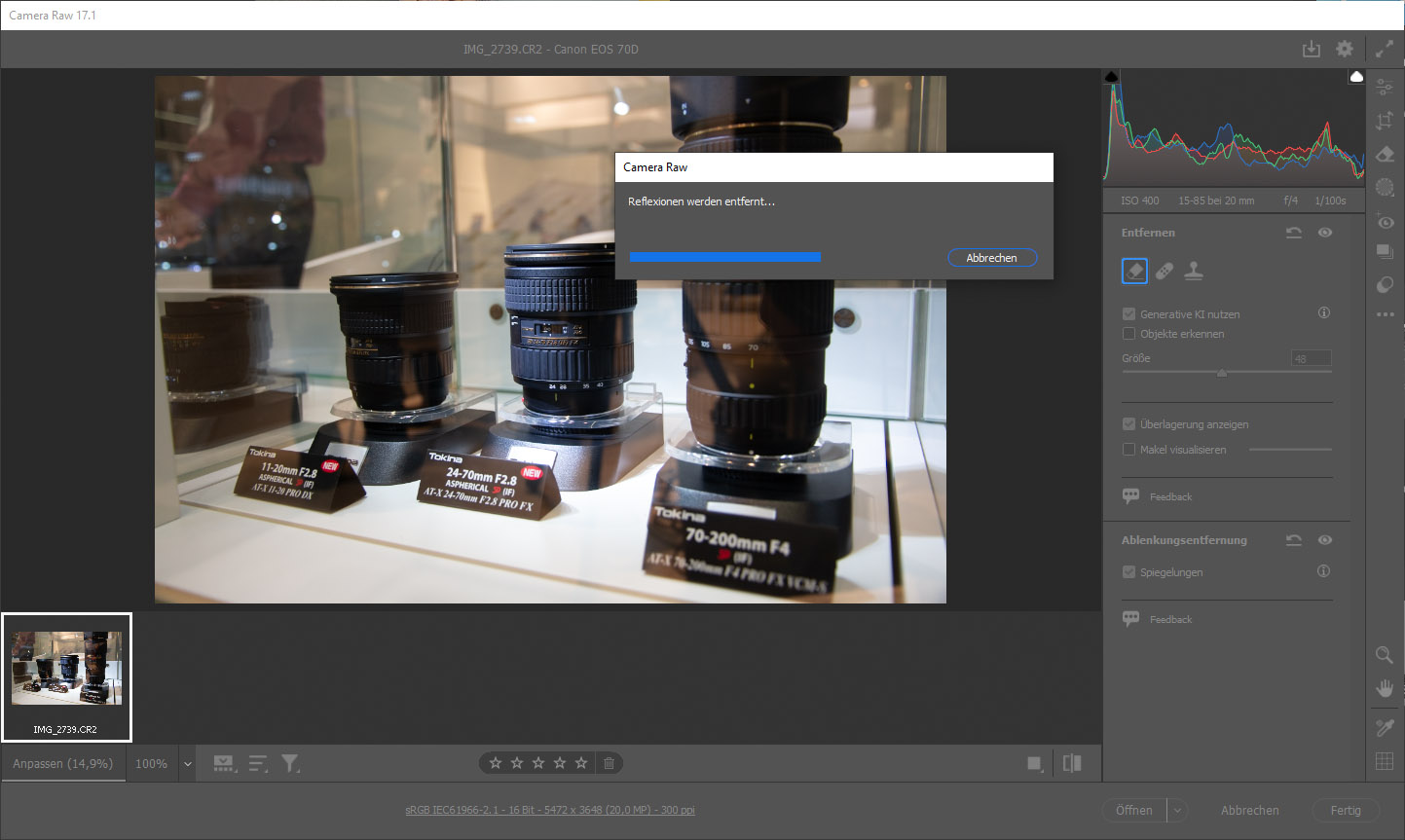Toggle visibility eye for Entfernen panel
Image resolution: width=1405 pixels, height=840 pixels.
pos(1324,233)
